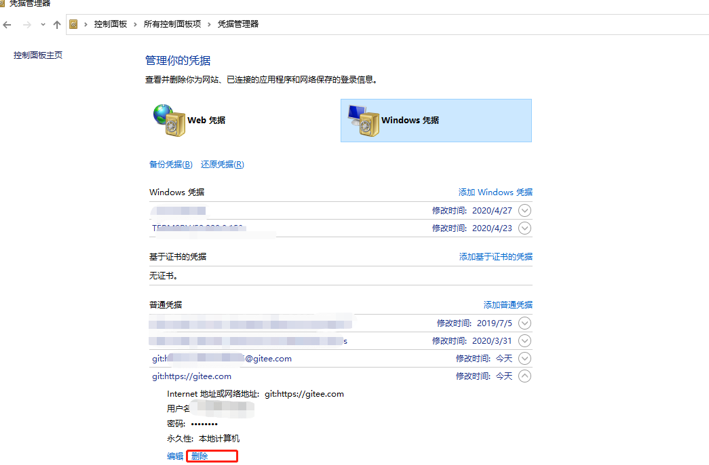
Task: Switch to Web 凭据 tab
Action: click(190, 120)
